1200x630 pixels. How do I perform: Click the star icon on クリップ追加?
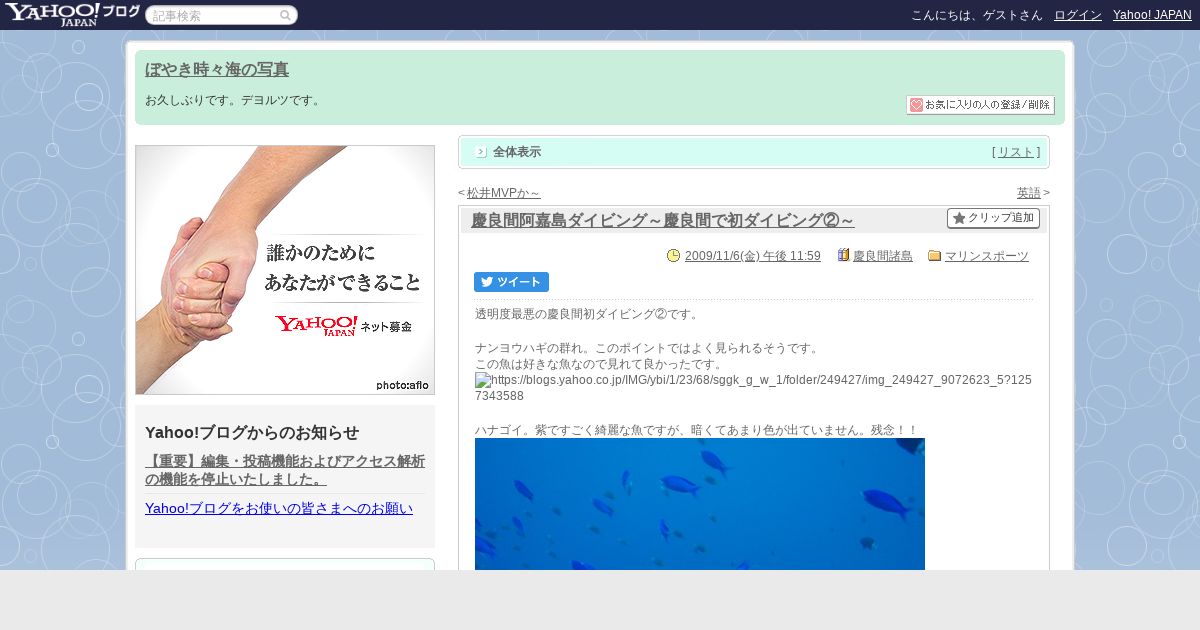958,218
